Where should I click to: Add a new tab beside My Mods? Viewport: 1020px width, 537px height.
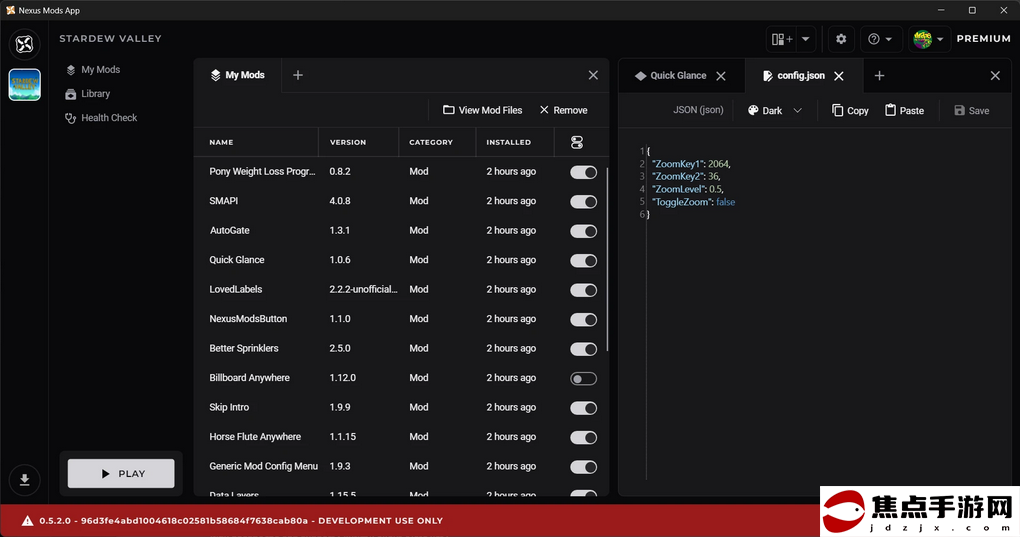click(297, 75)
